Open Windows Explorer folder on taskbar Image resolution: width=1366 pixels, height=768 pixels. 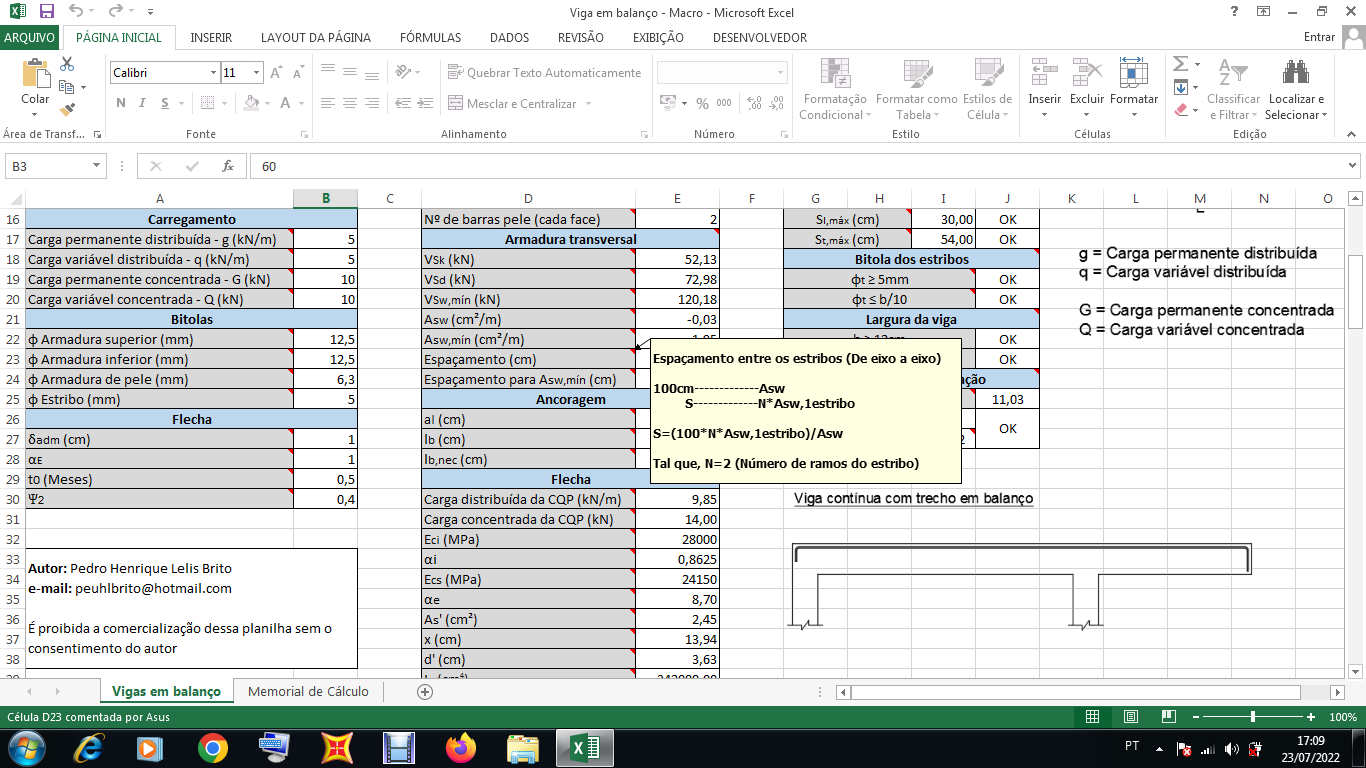tap(524, 748)
